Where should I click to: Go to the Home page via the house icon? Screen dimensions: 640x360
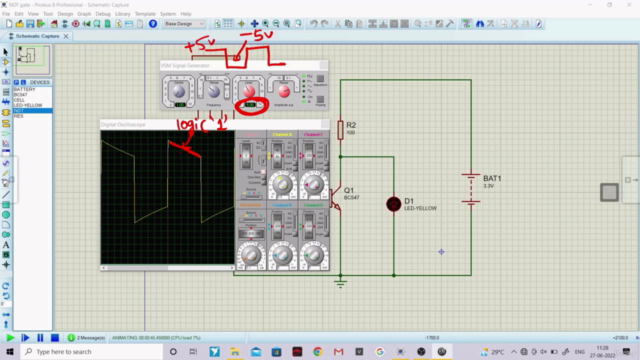click(x=54, y=24)
